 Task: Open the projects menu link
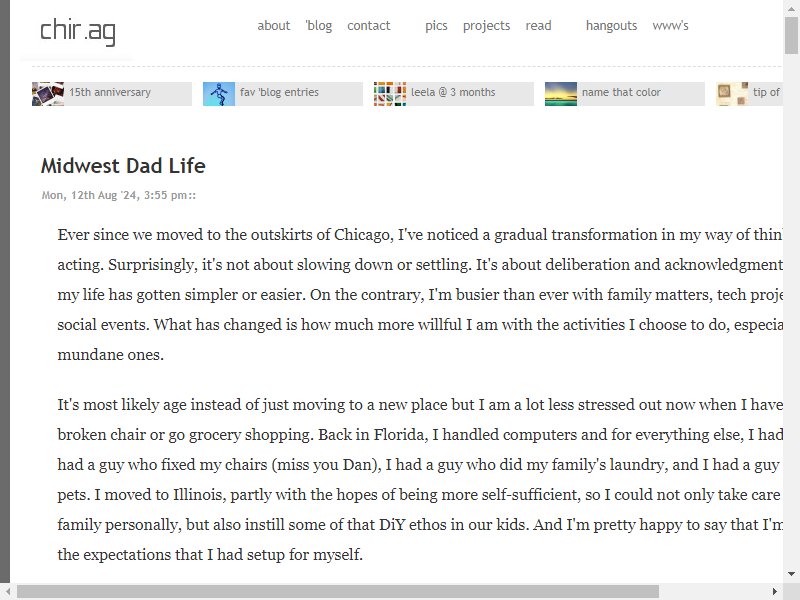[x=486, y=26]
